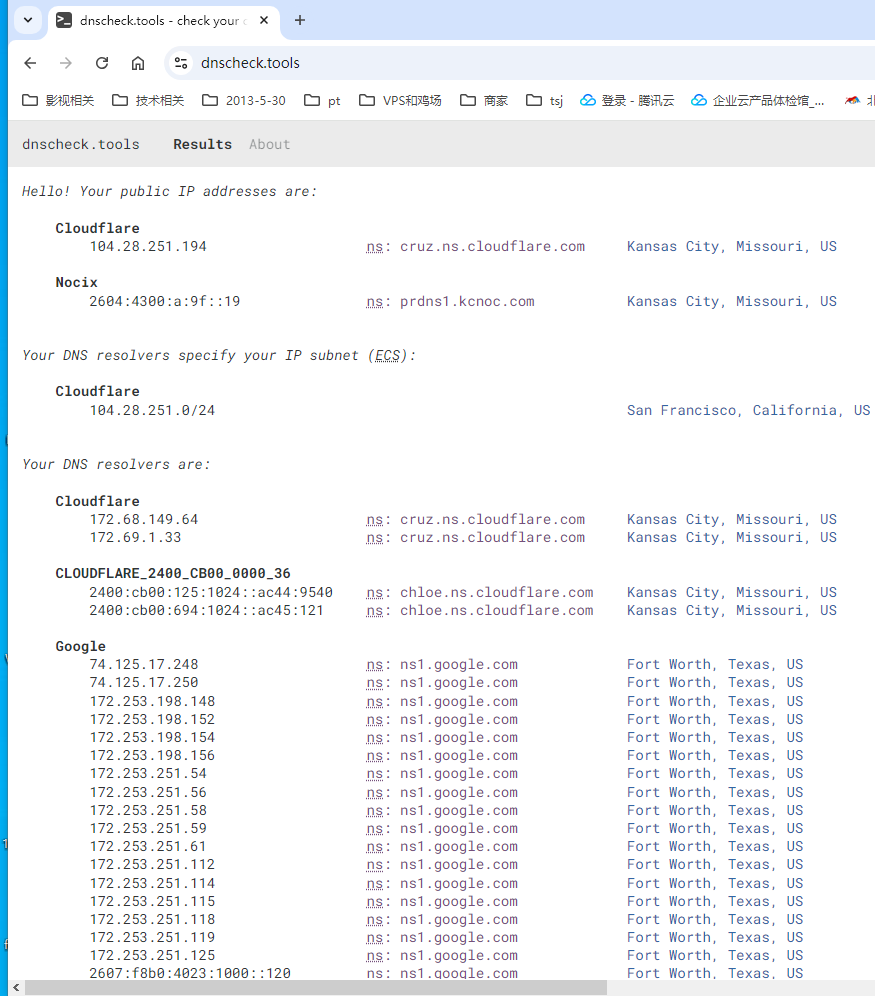This screenshot has height=996, width=875.
Task: Open the 影视相关 bookmark folder
Action: coord(58,100)
